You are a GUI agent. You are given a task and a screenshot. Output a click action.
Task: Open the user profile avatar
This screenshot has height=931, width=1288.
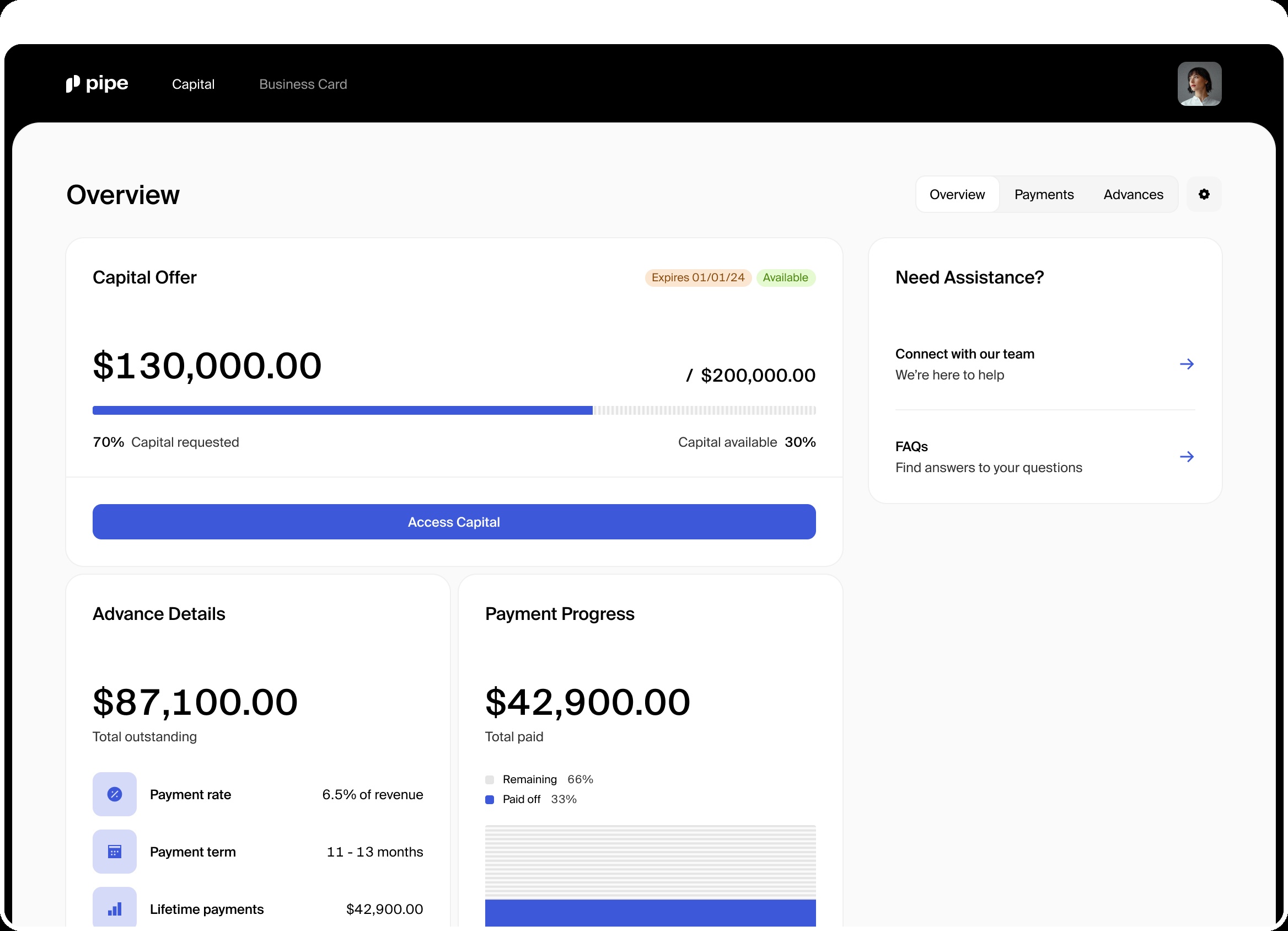[x=1199, y=84]
